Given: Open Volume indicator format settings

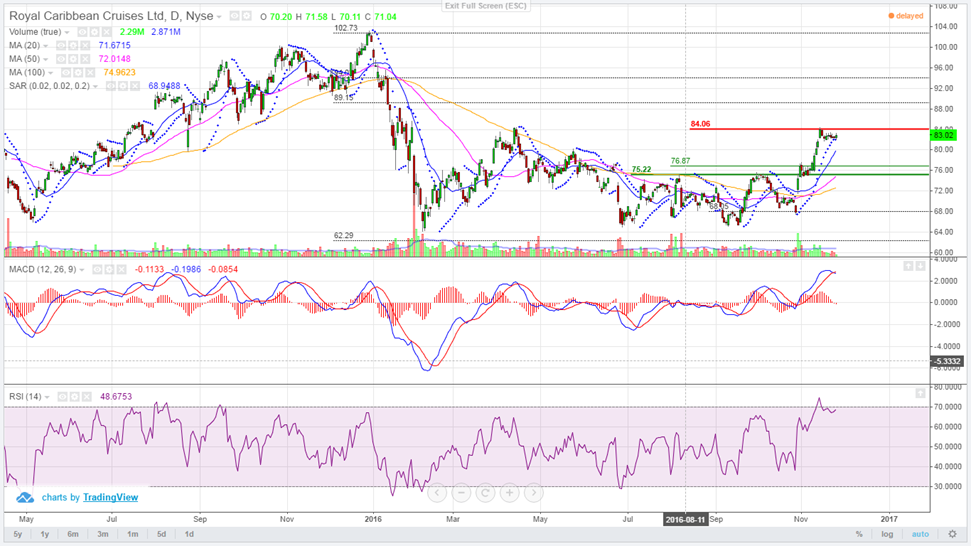Looking at the screenshot, I should (95, 32).
